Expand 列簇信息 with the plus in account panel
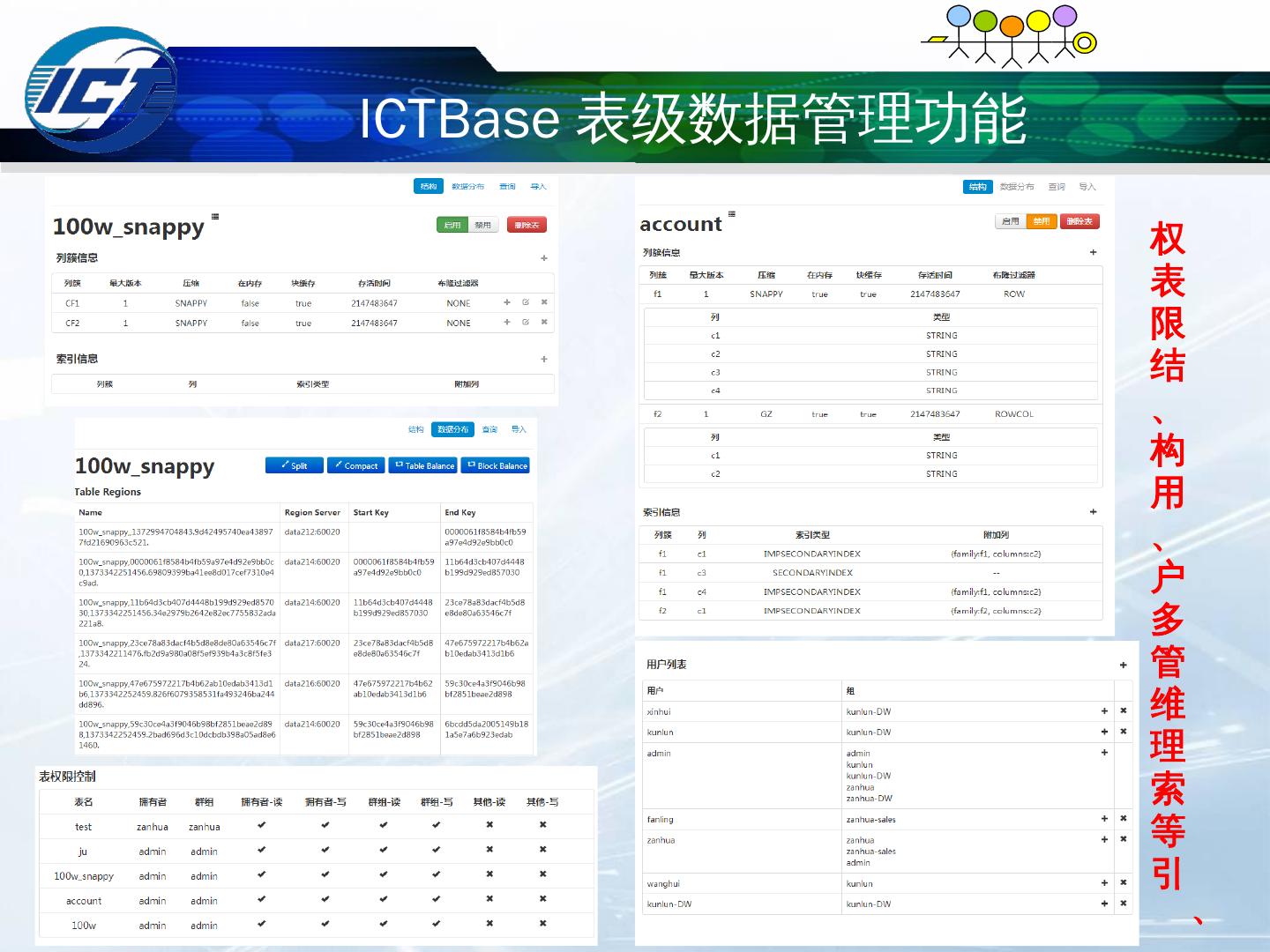1270x952 pixels. (1093, 253)
